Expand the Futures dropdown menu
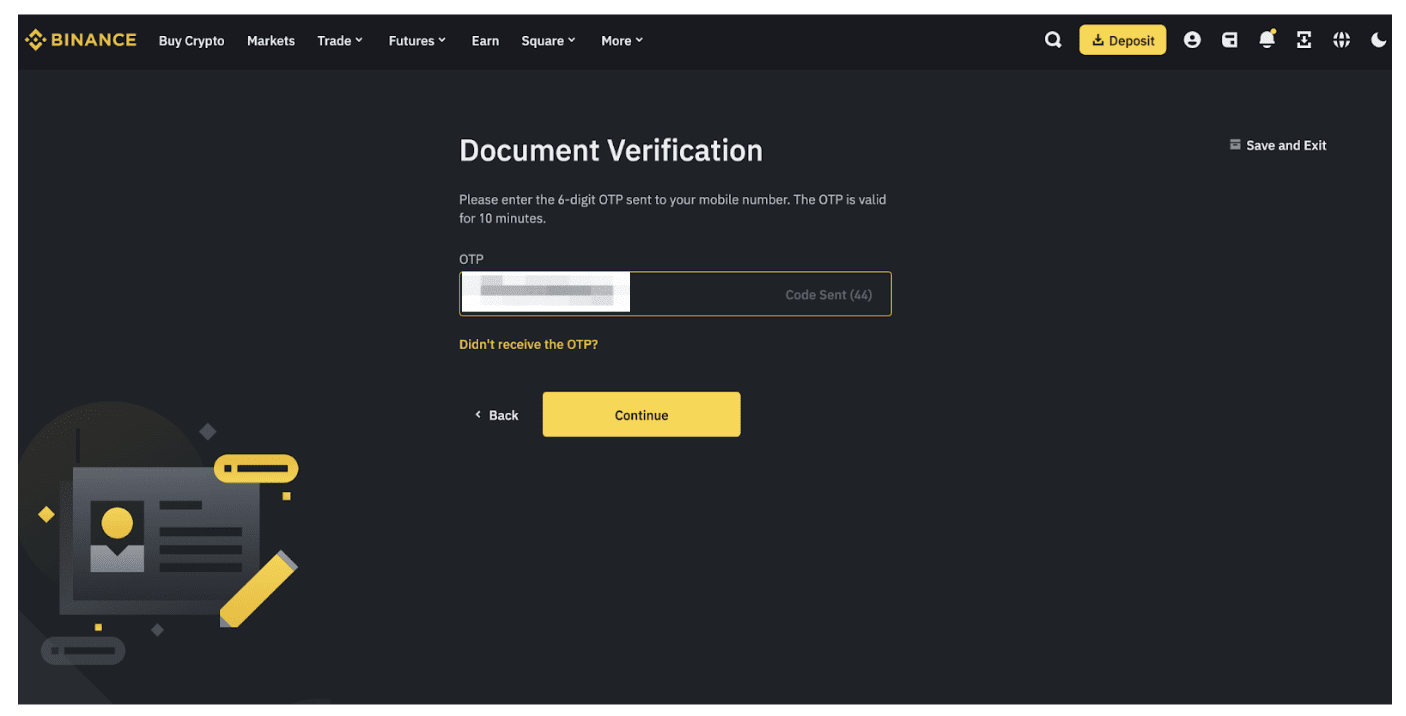The image size is (1406, 716). tap(417, 41)
